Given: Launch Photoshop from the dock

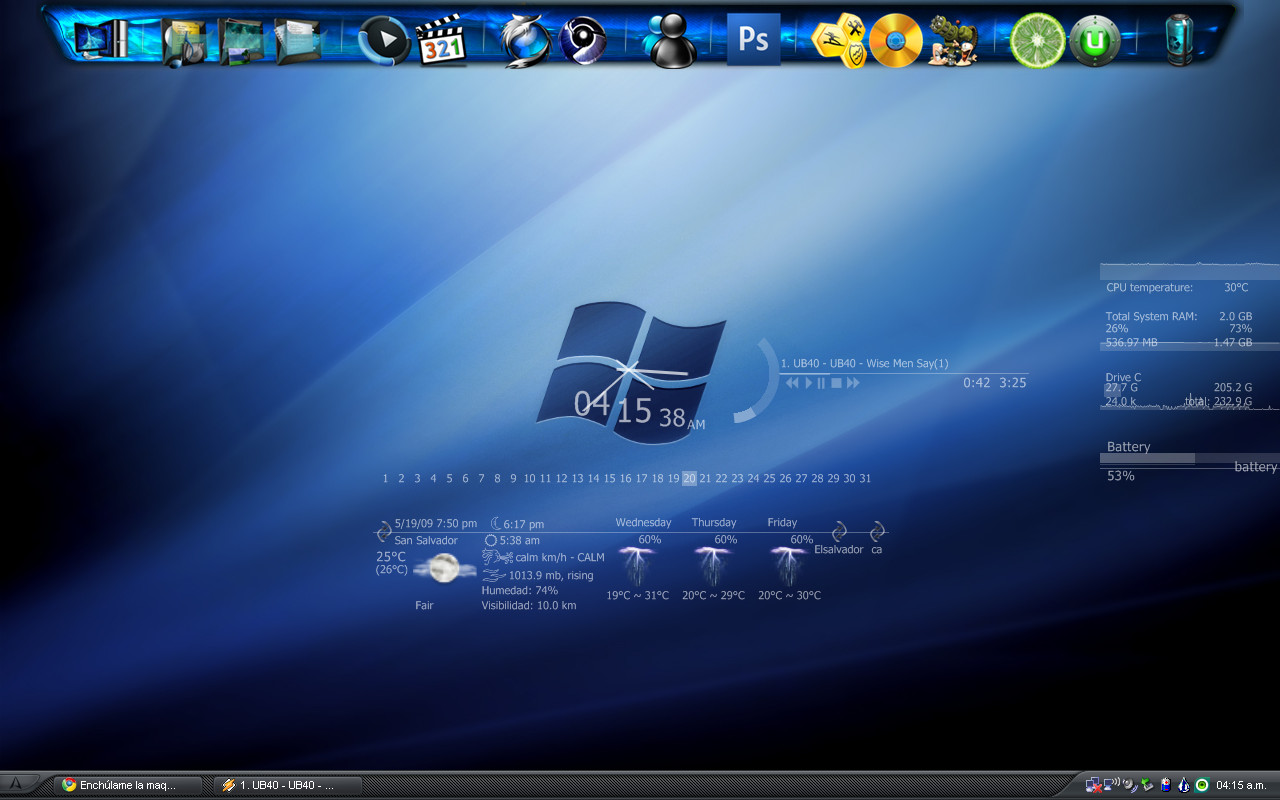Looking at the screenshot, I should (x=753, y=39).
